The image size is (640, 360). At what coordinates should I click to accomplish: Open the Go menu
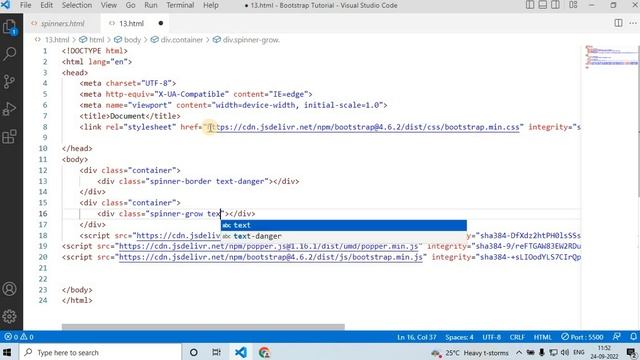pyautogui.click(x=131, y=5)
